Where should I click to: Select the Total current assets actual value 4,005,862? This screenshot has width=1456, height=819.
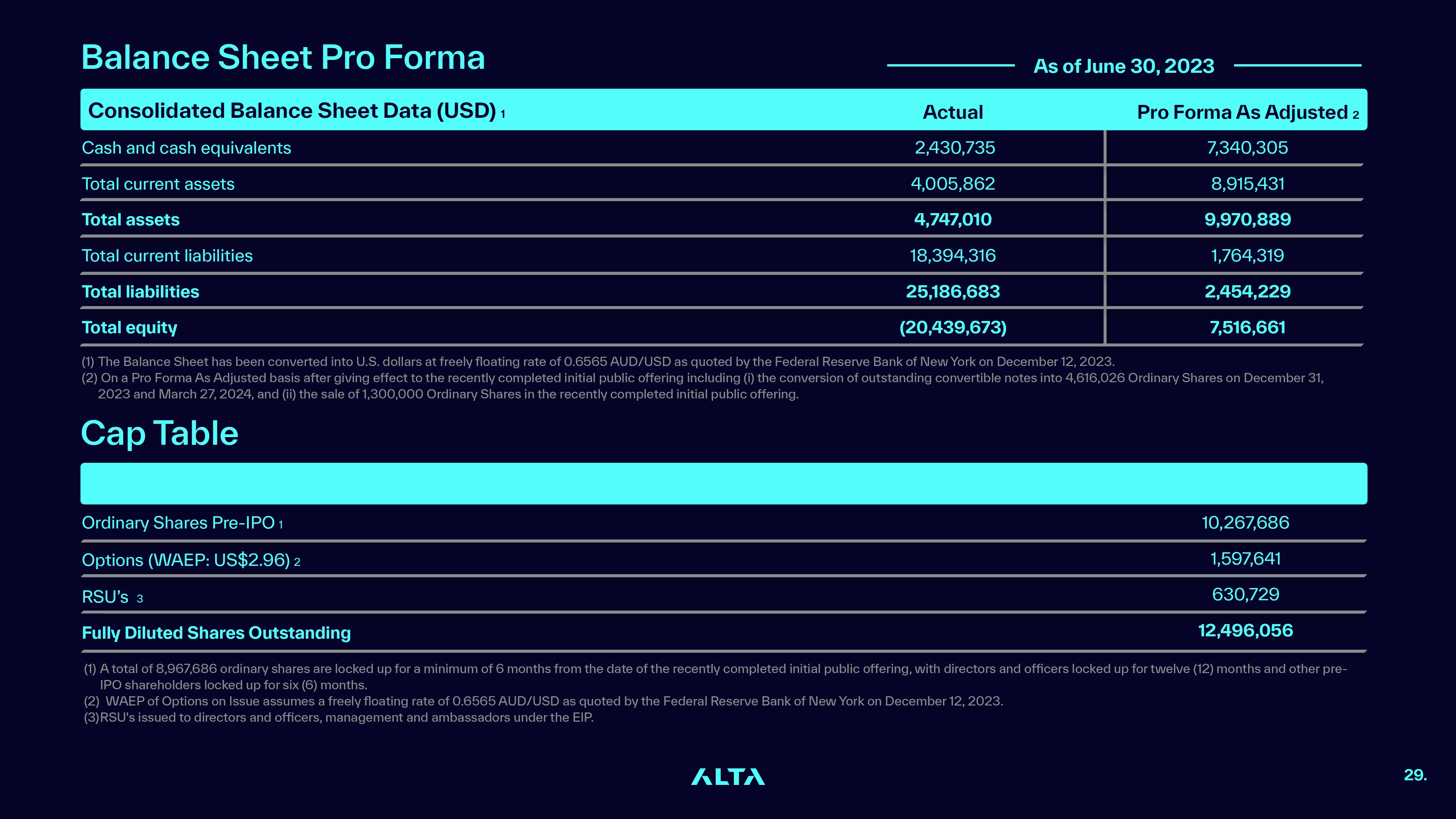click(x=953, y=184)
